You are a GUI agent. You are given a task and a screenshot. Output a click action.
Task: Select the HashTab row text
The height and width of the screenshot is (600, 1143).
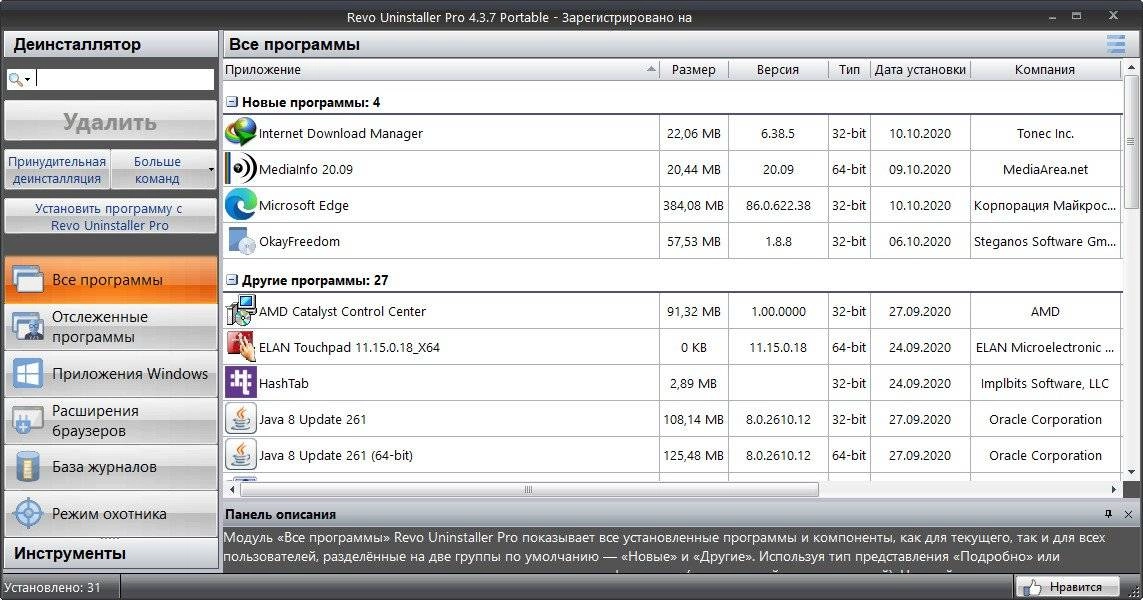[x=284, y=383]
